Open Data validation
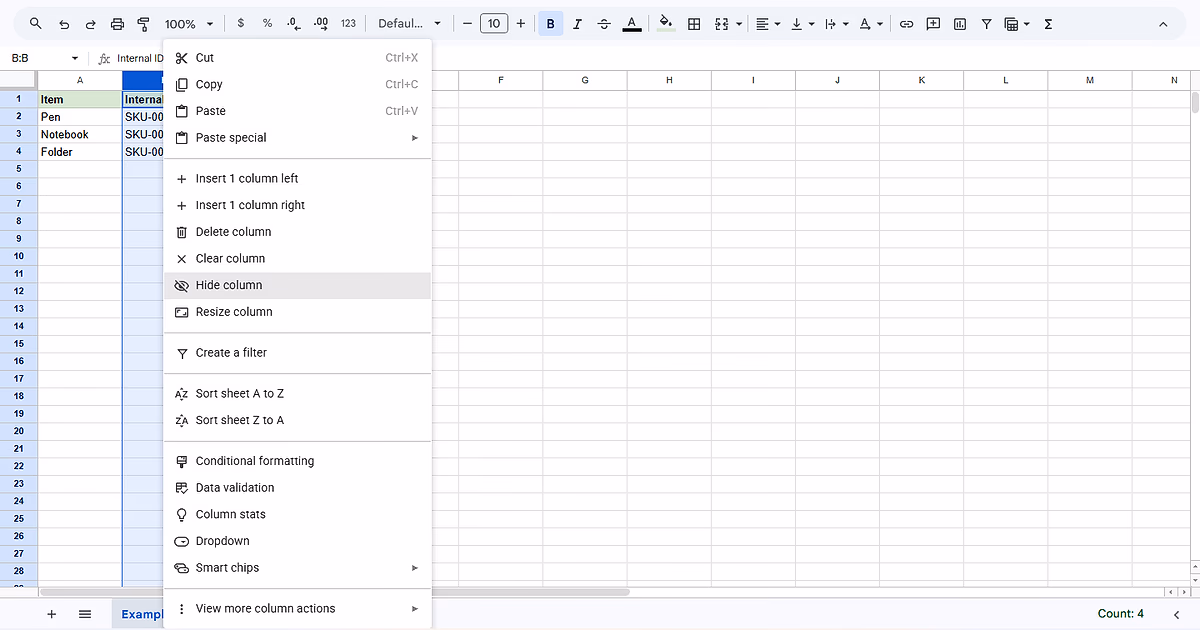This screenshot has height=630, width=1200. coord(297,488)
